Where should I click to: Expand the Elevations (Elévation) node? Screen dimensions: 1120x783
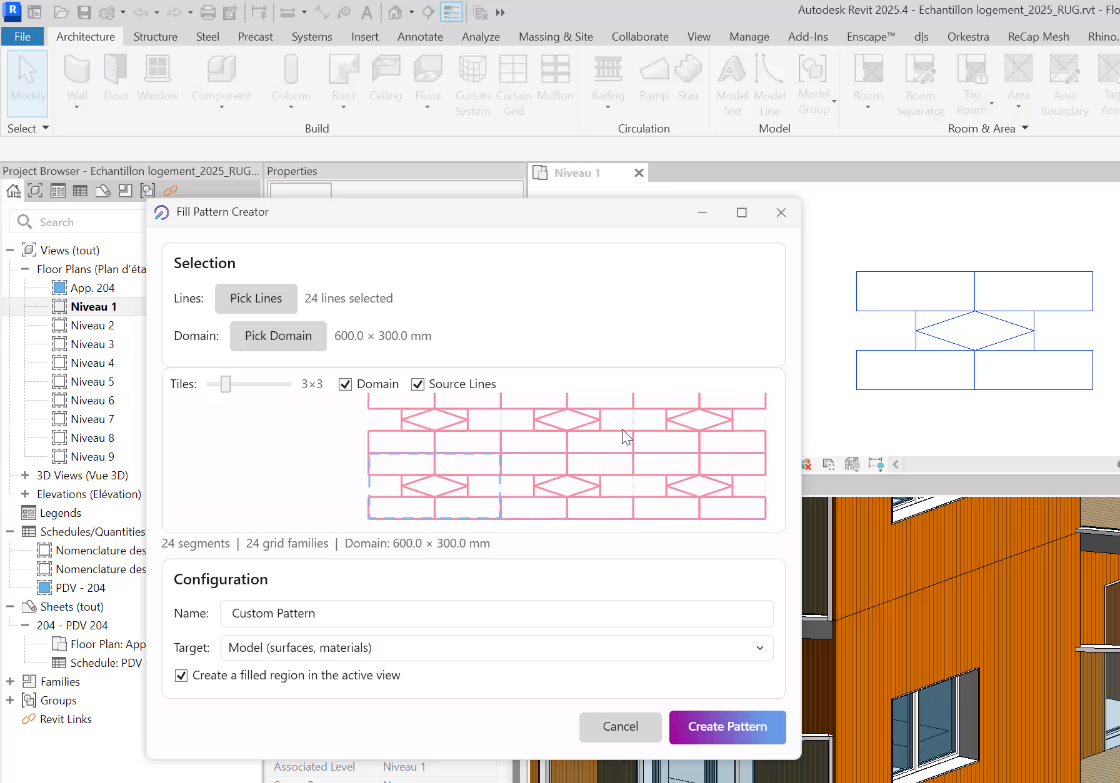point(25,494)
